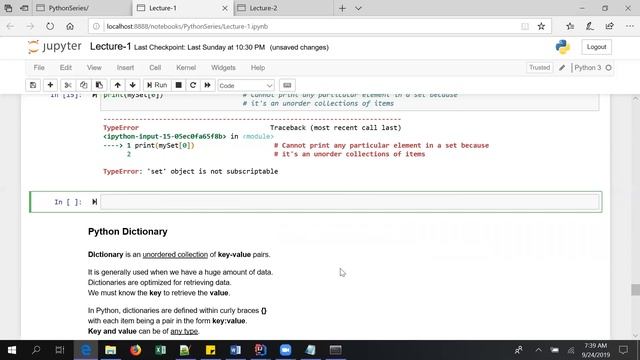640x360 pixels.
Task: Open the favorites hub icon
Action: (x=570, y=27)
